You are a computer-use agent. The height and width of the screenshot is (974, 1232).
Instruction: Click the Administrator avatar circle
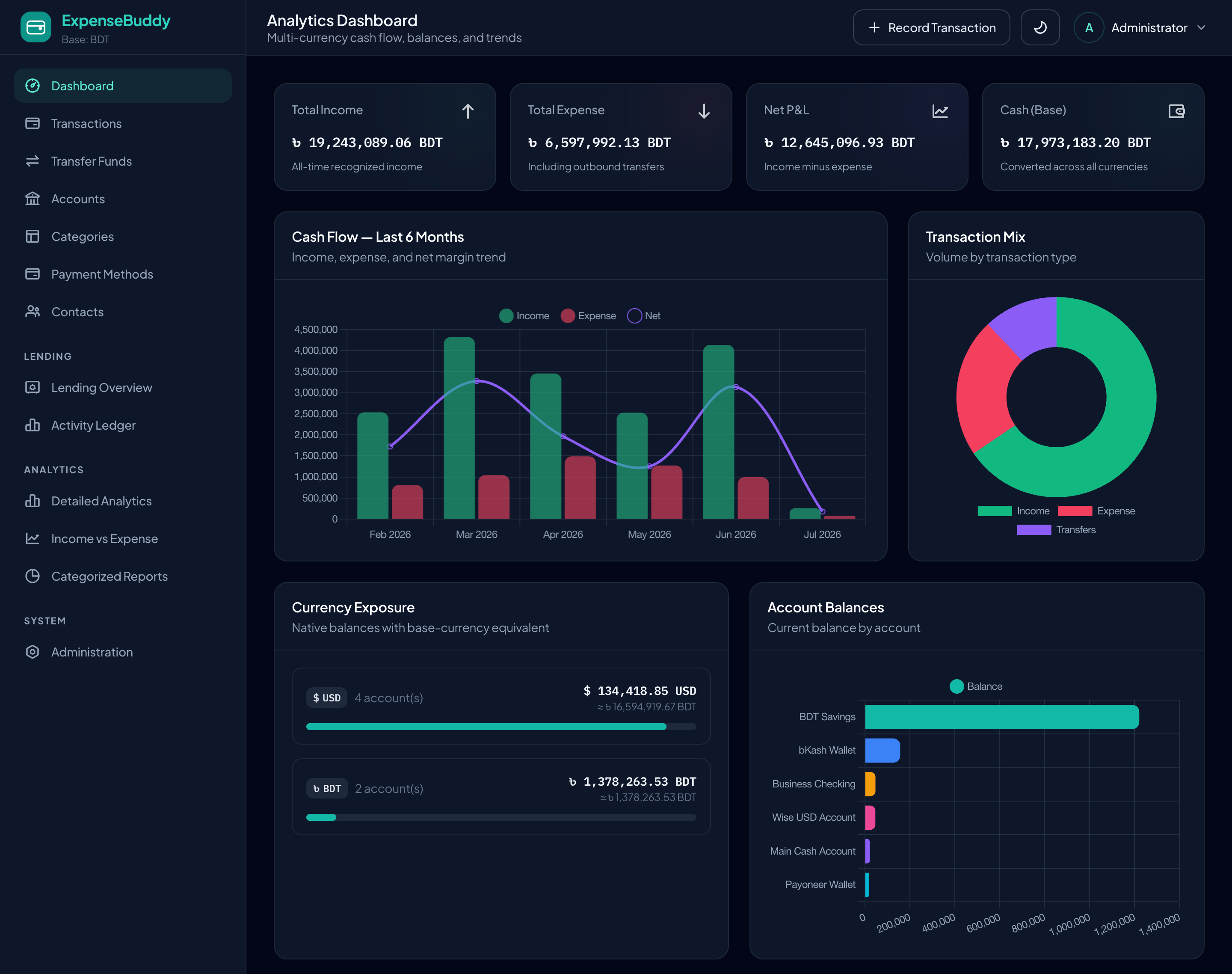[1089, 27]
